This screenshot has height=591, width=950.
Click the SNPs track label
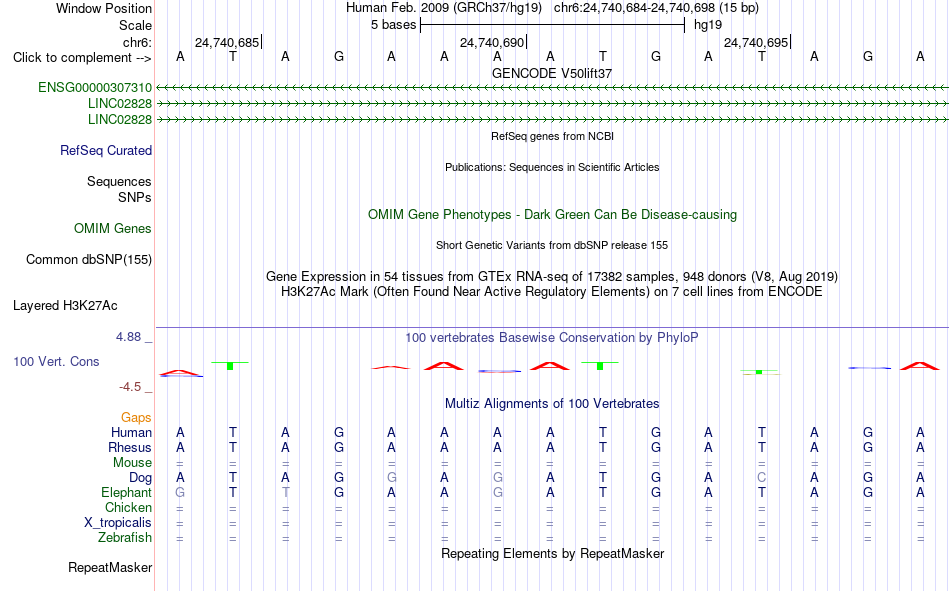click(x=135, y=198)
